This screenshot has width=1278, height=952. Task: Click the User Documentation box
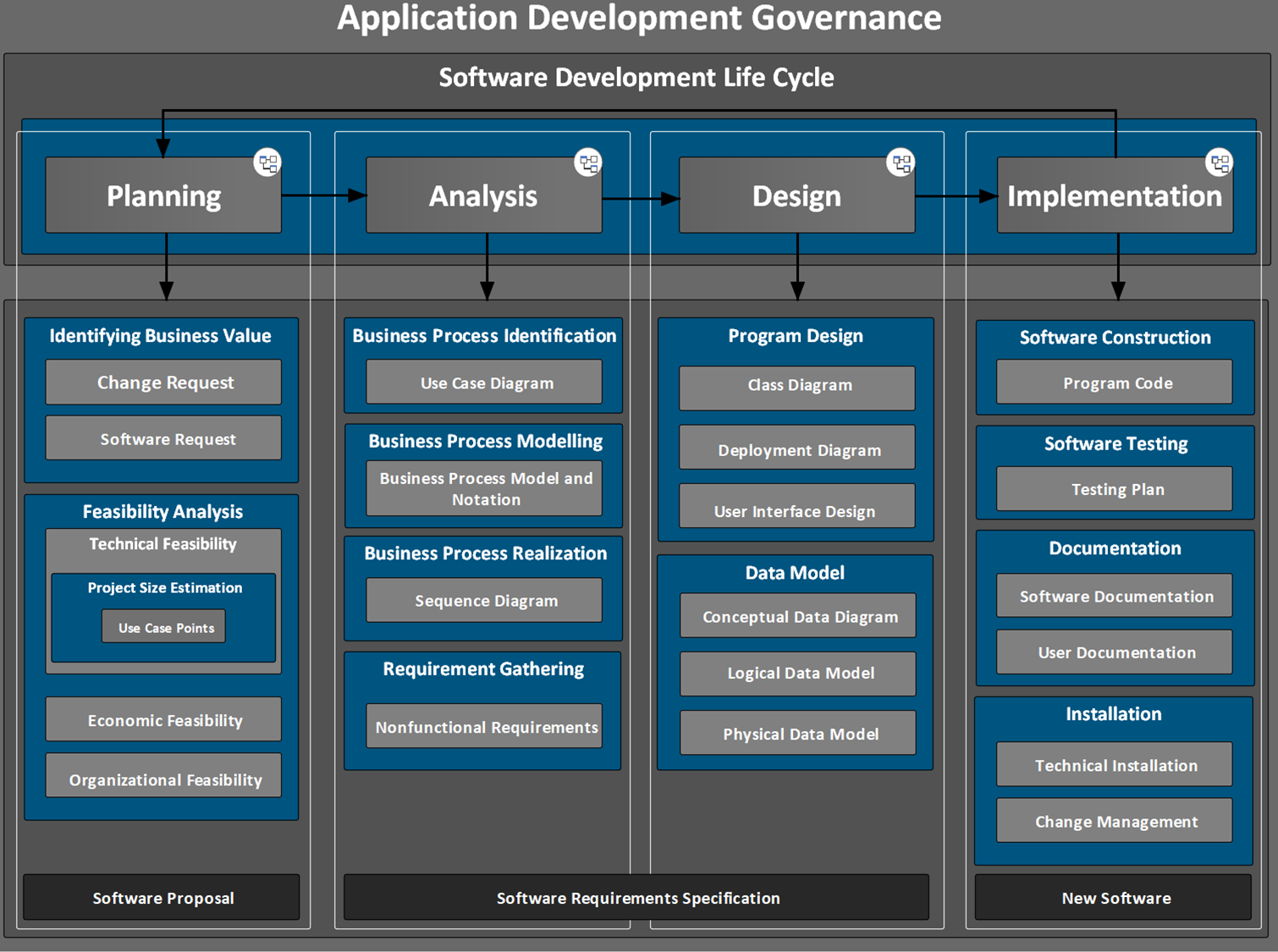pyautogui.click(x=1115, y=652)
